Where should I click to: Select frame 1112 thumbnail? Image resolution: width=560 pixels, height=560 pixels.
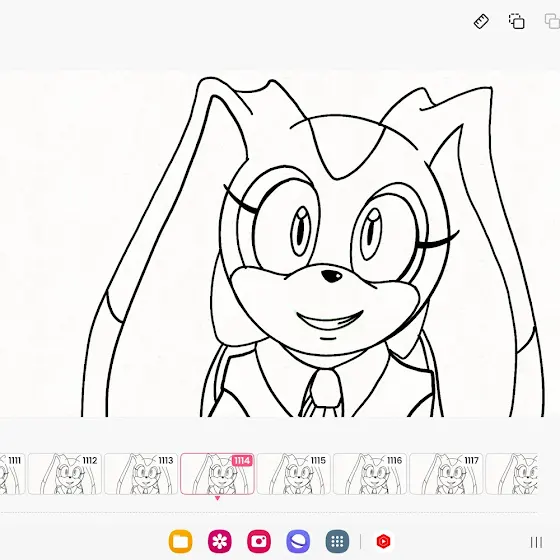65,474
